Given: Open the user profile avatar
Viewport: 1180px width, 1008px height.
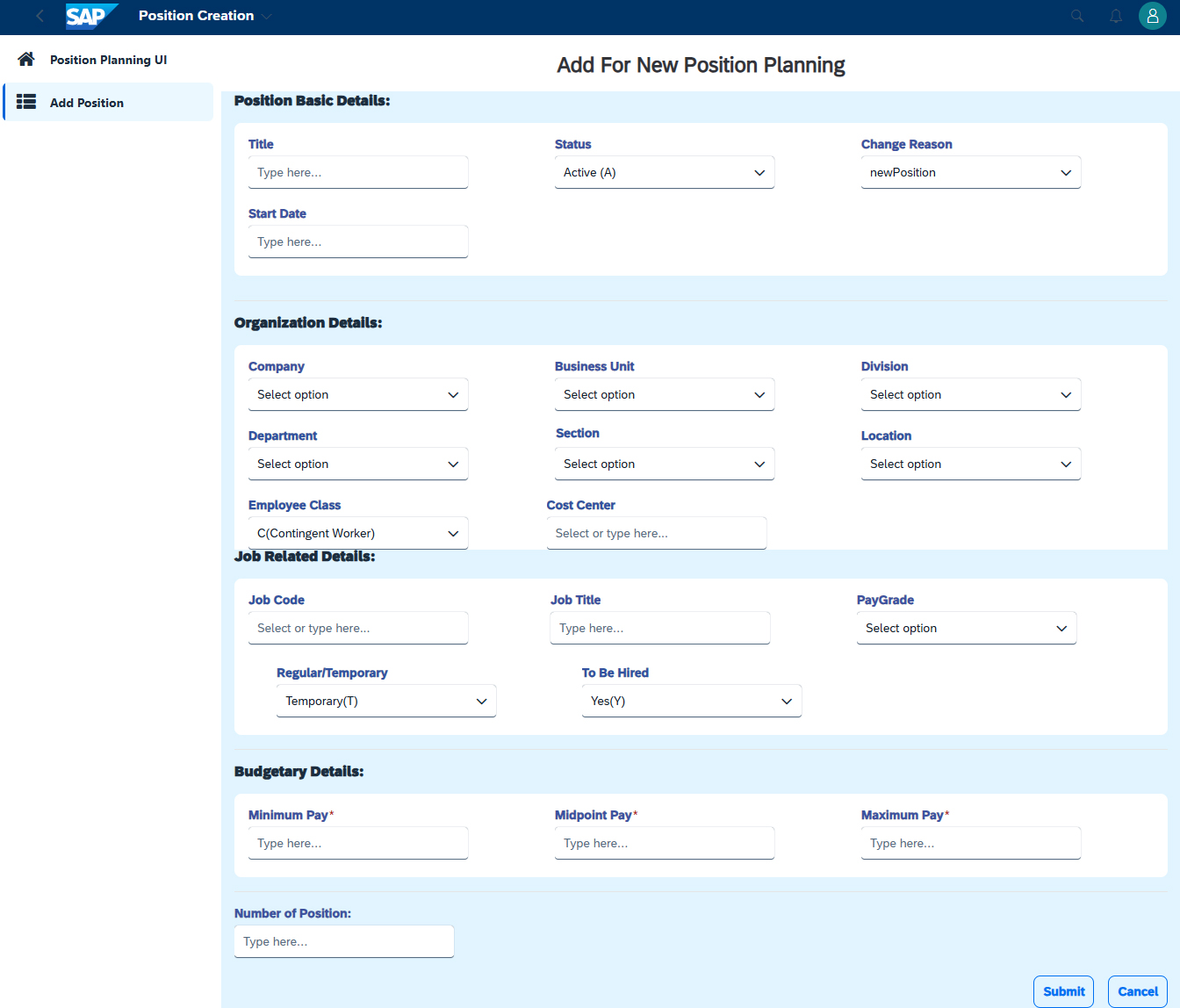Looking at the screenshot, I should pos(1152,16).
